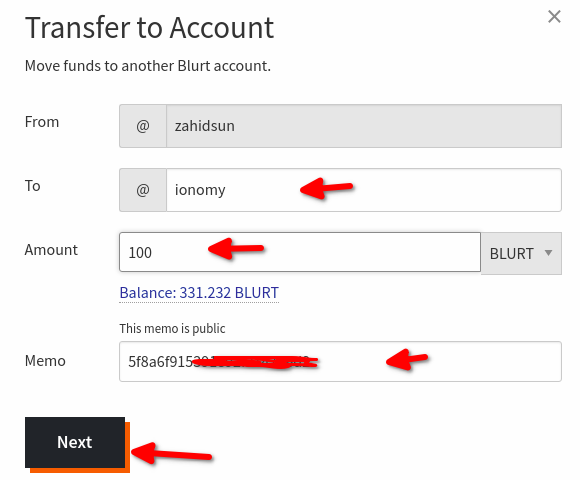
Task: Click the Amount label
Action: [x=51, y=250]
